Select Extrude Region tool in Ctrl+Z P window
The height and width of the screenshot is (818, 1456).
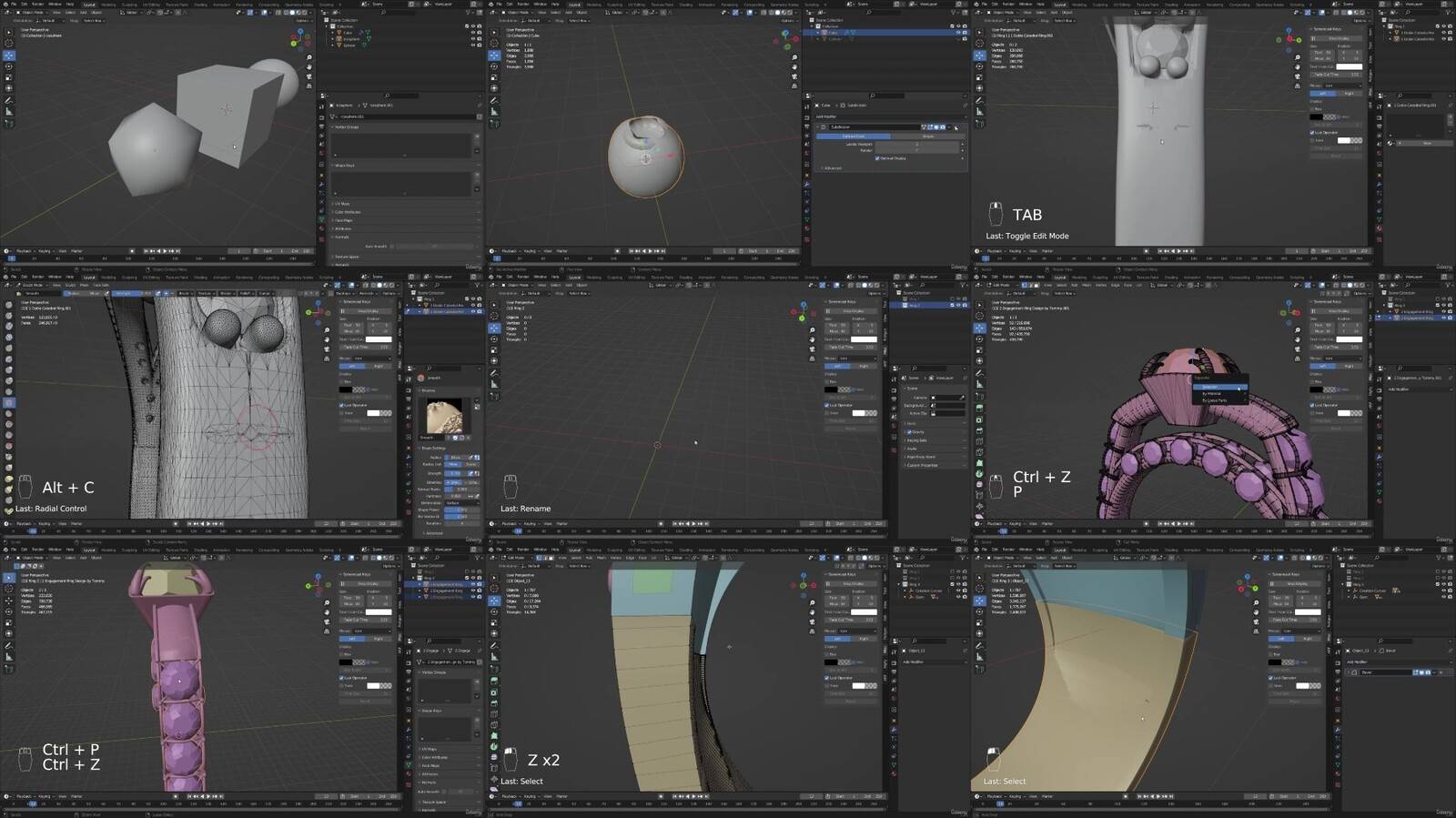[x=979, y=408]
